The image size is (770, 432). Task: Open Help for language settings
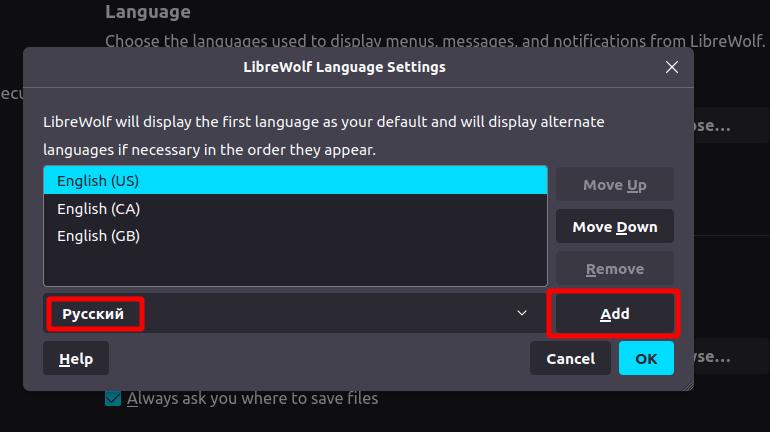pyautogui.click(x=76, y=358)
